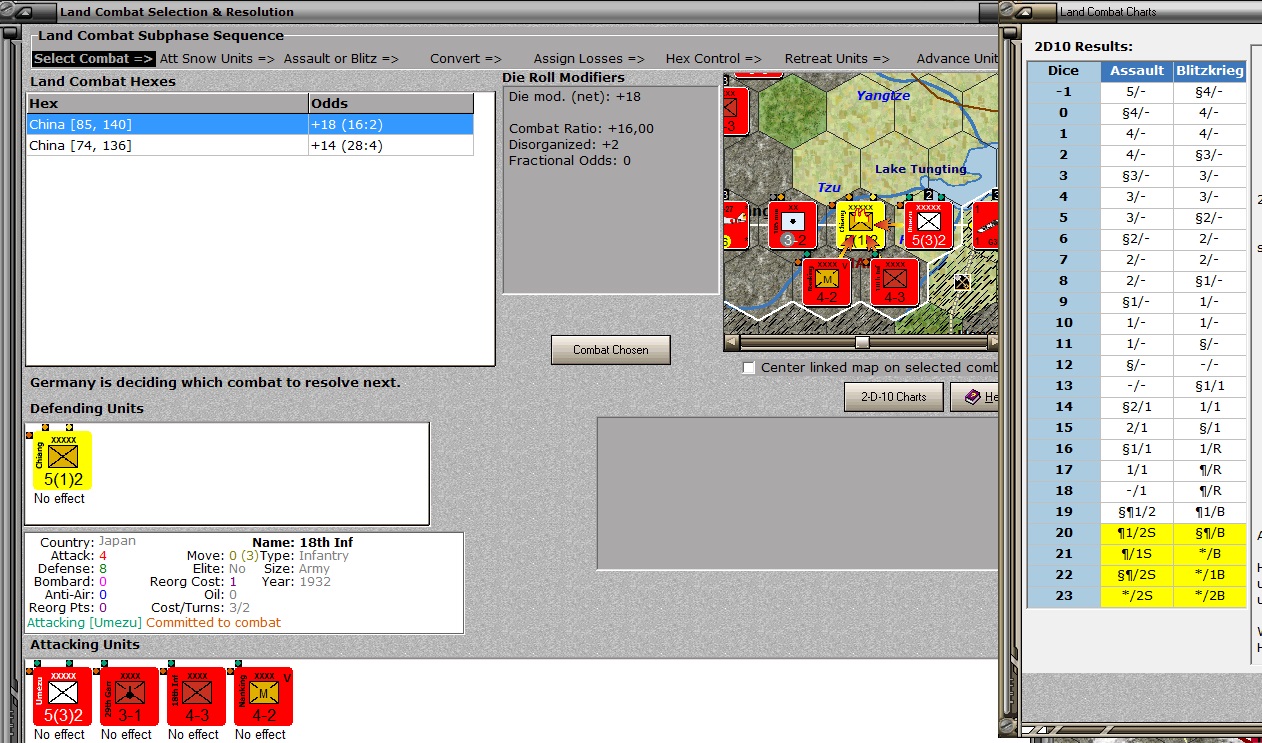Image resolution: width=1262 pixels, height=743 pixels.
Task: Select the Att Snow Units subphase step
Action: pos(217,59)
